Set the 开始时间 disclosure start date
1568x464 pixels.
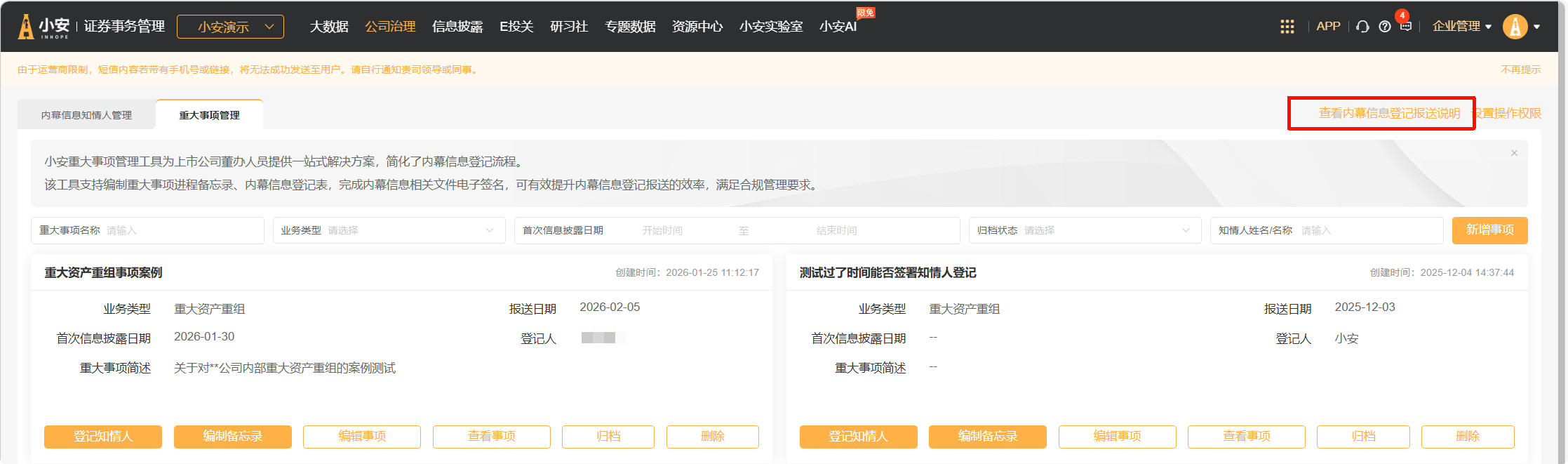(x=662, y=230)
